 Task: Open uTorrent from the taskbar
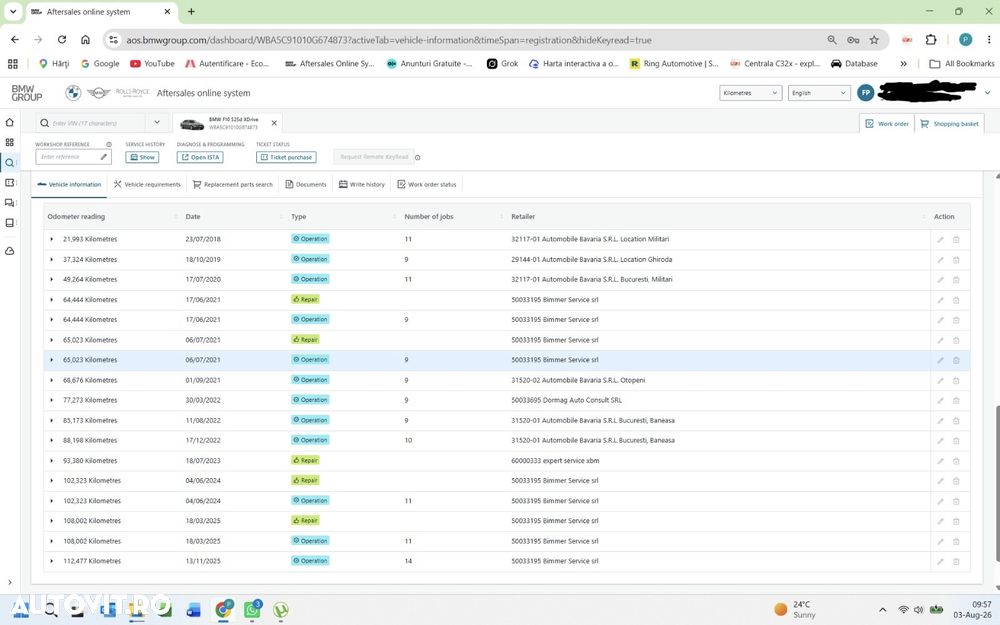(x=281, y=610)
